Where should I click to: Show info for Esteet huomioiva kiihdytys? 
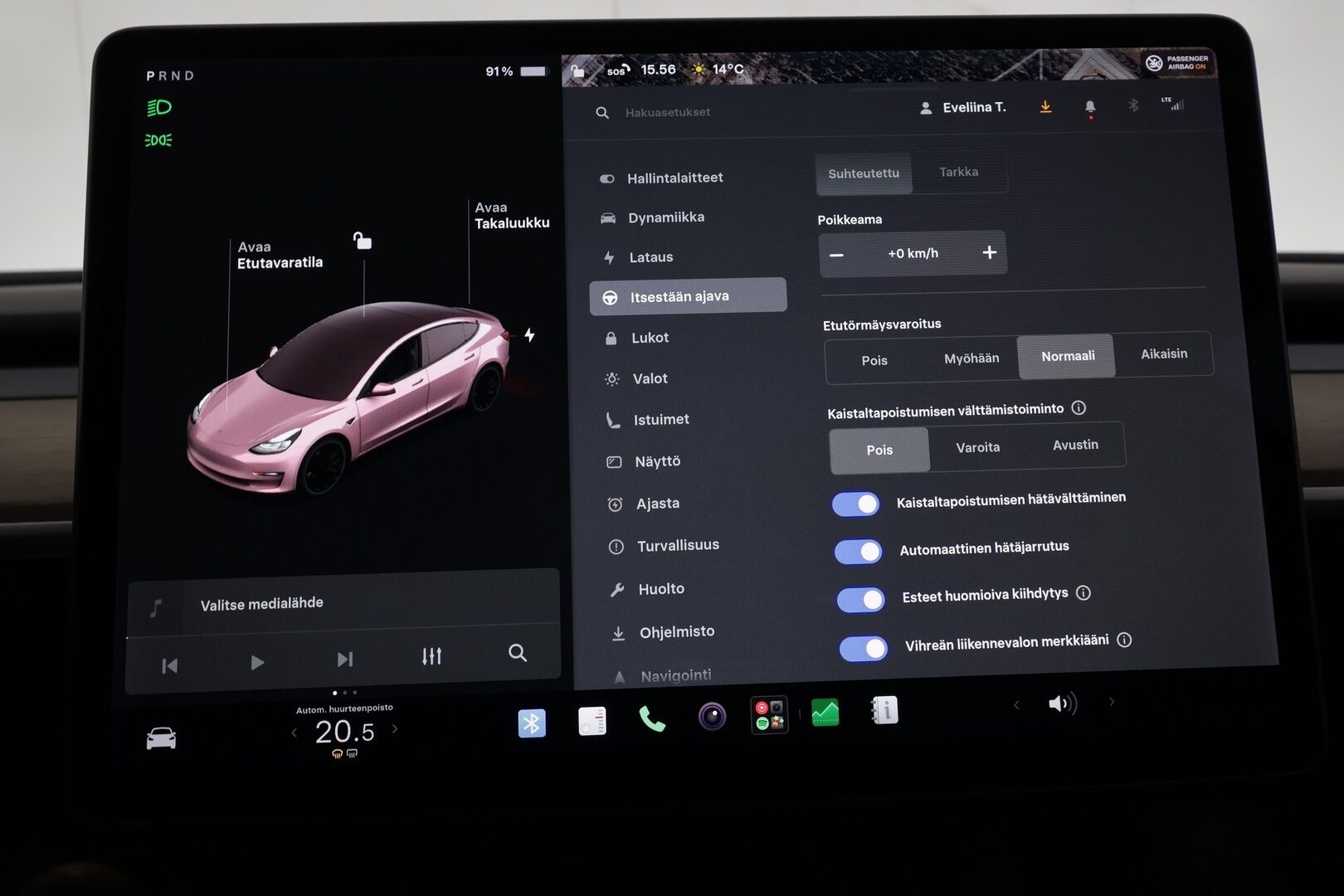[1083, 592]
